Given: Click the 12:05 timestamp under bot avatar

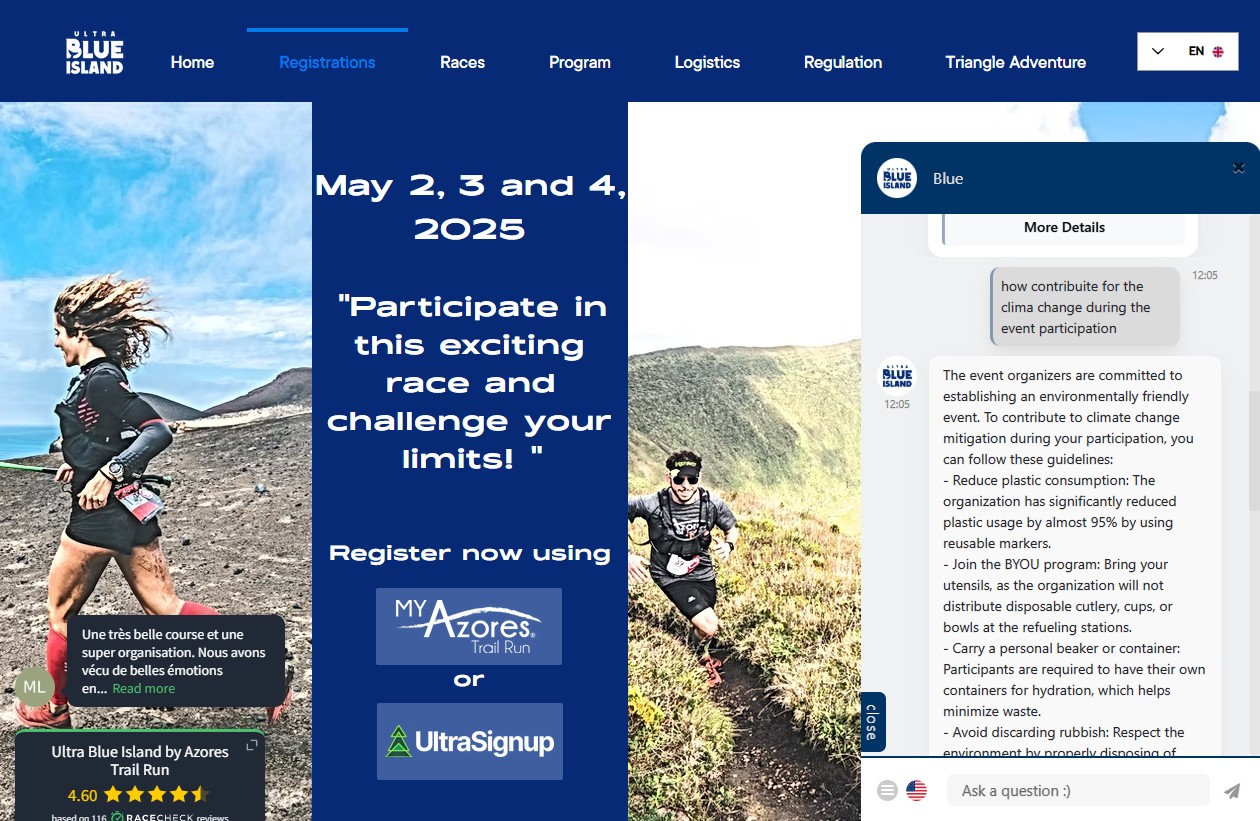Looking at the screenshot, I should (x=897, y=405).
